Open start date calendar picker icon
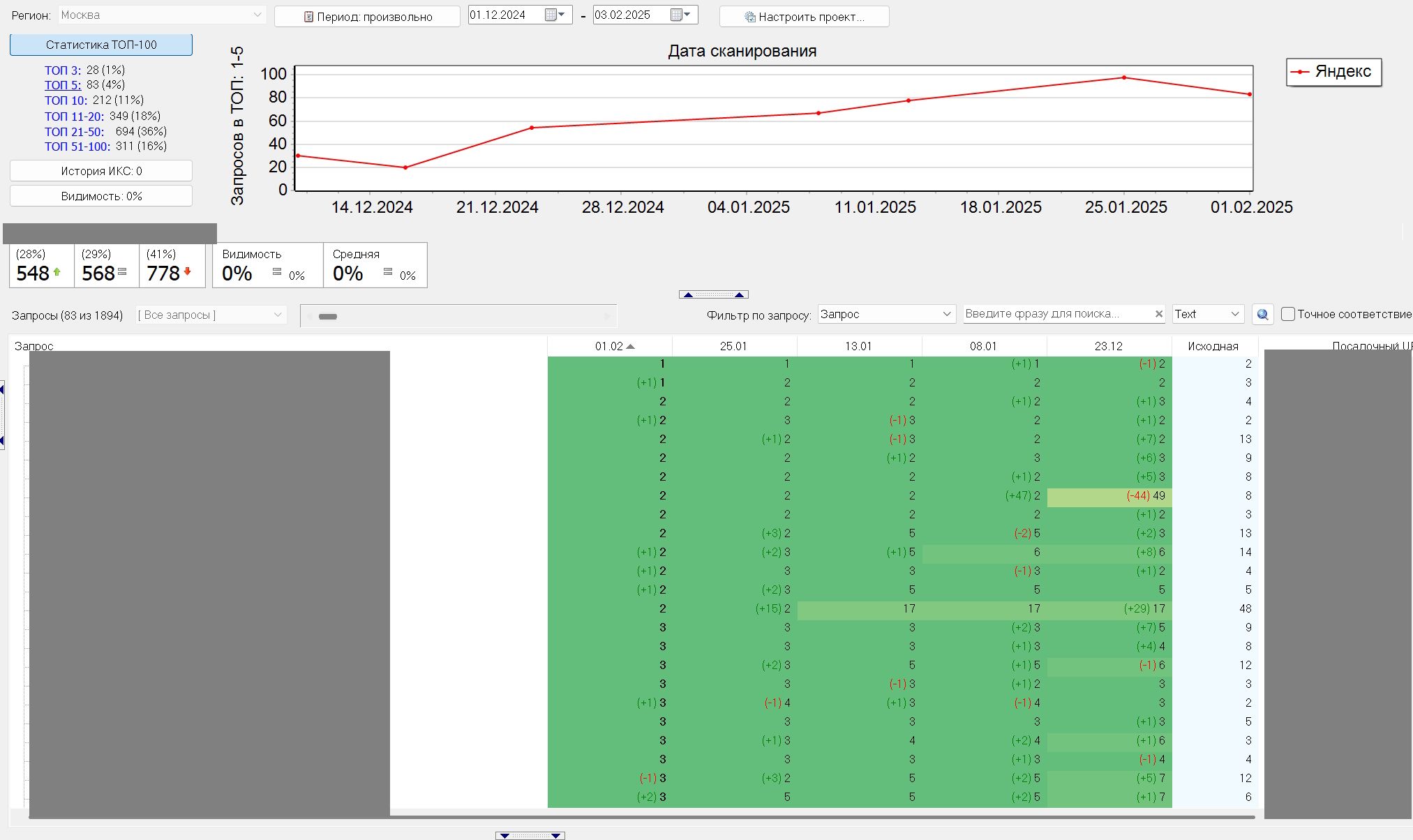Screen dimensions: 1413x840 coord(551,15)
